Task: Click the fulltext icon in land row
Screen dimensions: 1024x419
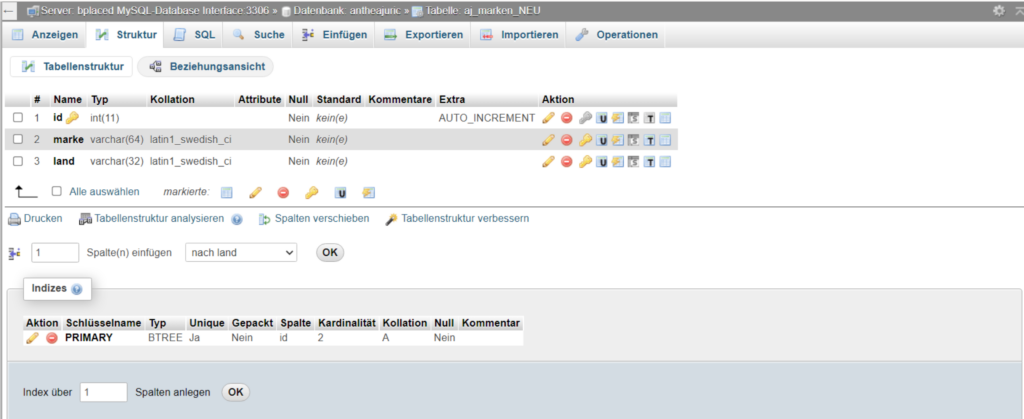Action: (x=649, y=161)
